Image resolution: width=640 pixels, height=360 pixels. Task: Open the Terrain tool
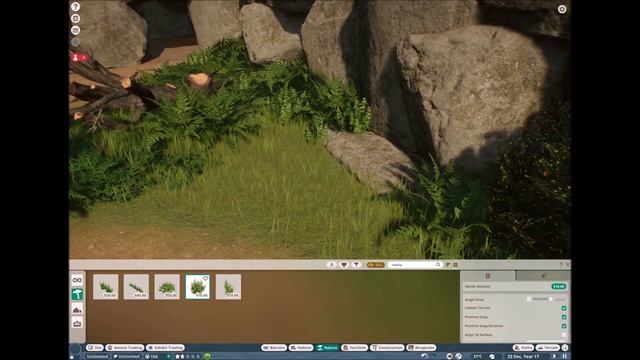tap(548, 348)
